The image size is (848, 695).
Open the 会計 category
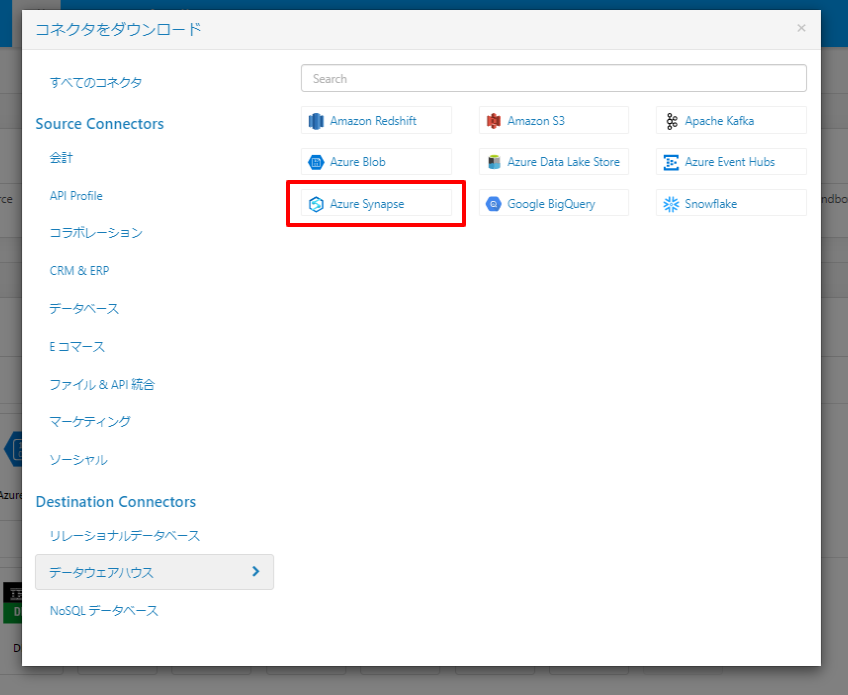pos(61,157)
